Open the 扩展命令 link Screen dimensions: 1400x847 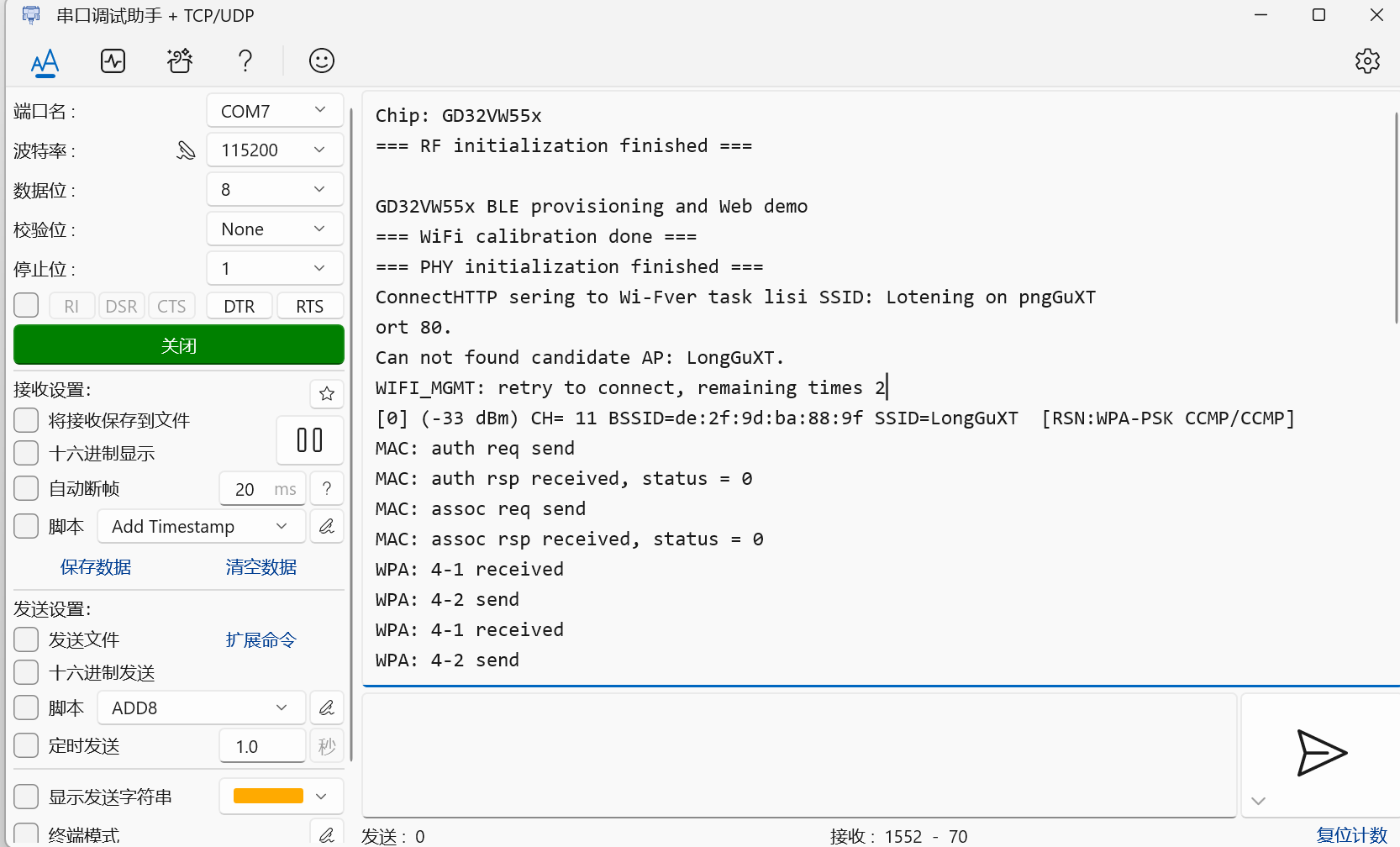[261, 640]
